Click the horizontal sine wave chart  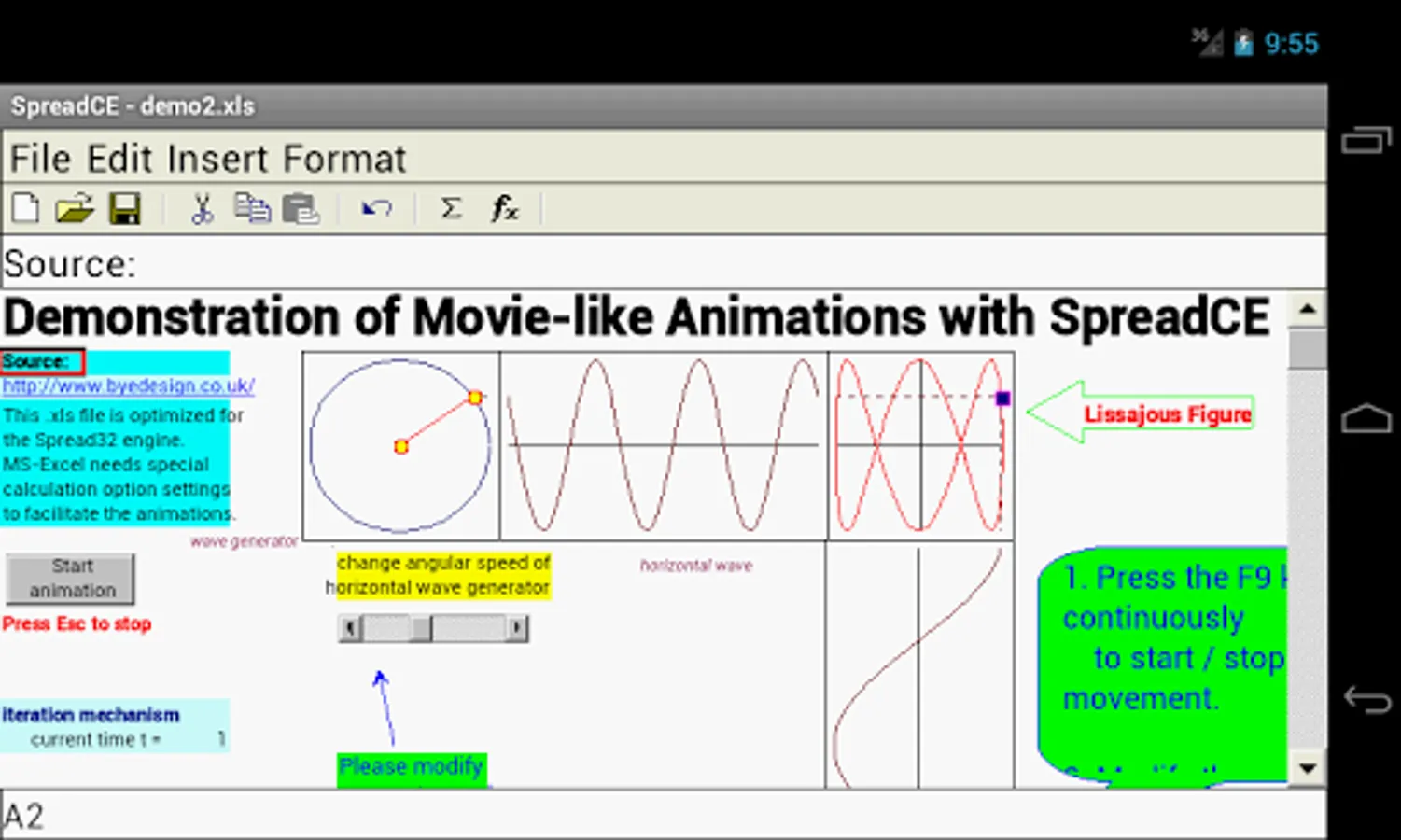pyautogui.click(x=663, y=445)
